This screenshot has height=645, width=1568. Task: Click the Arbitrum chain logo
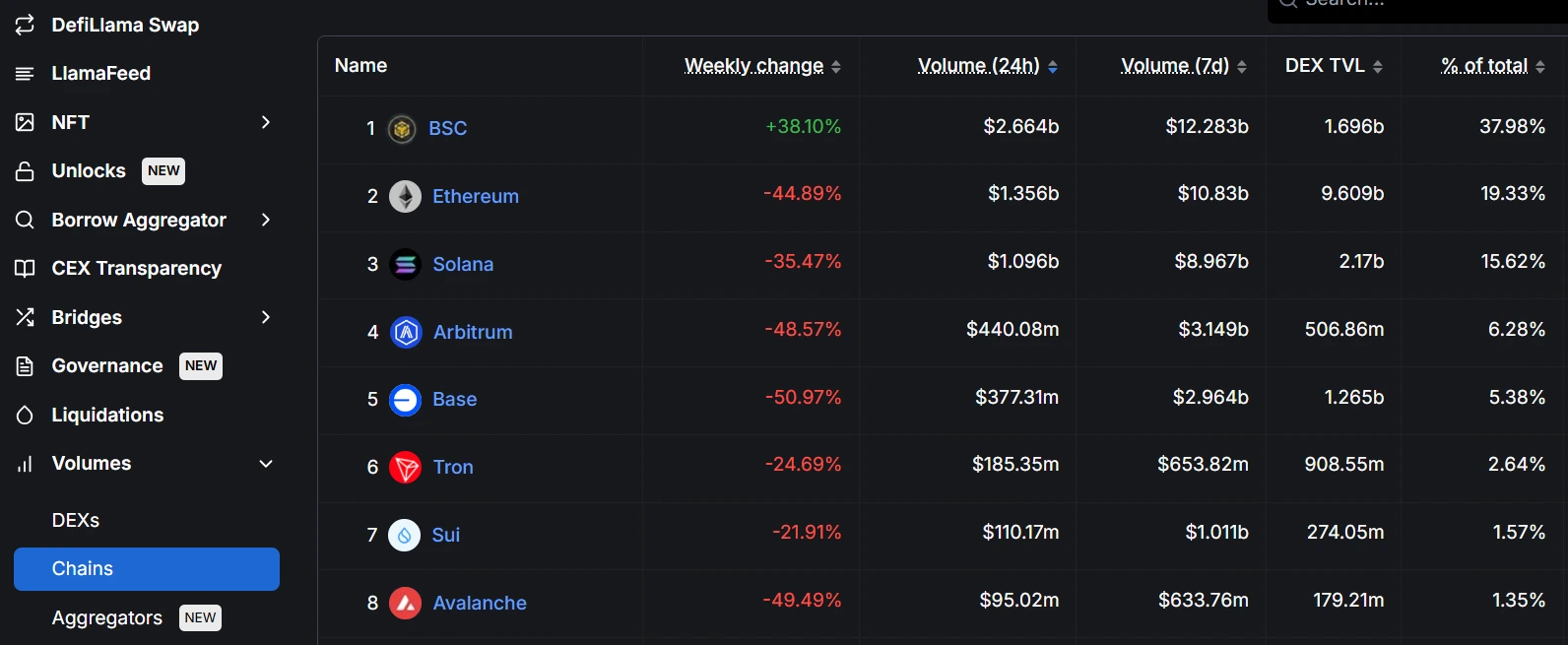tap(406, 333)
